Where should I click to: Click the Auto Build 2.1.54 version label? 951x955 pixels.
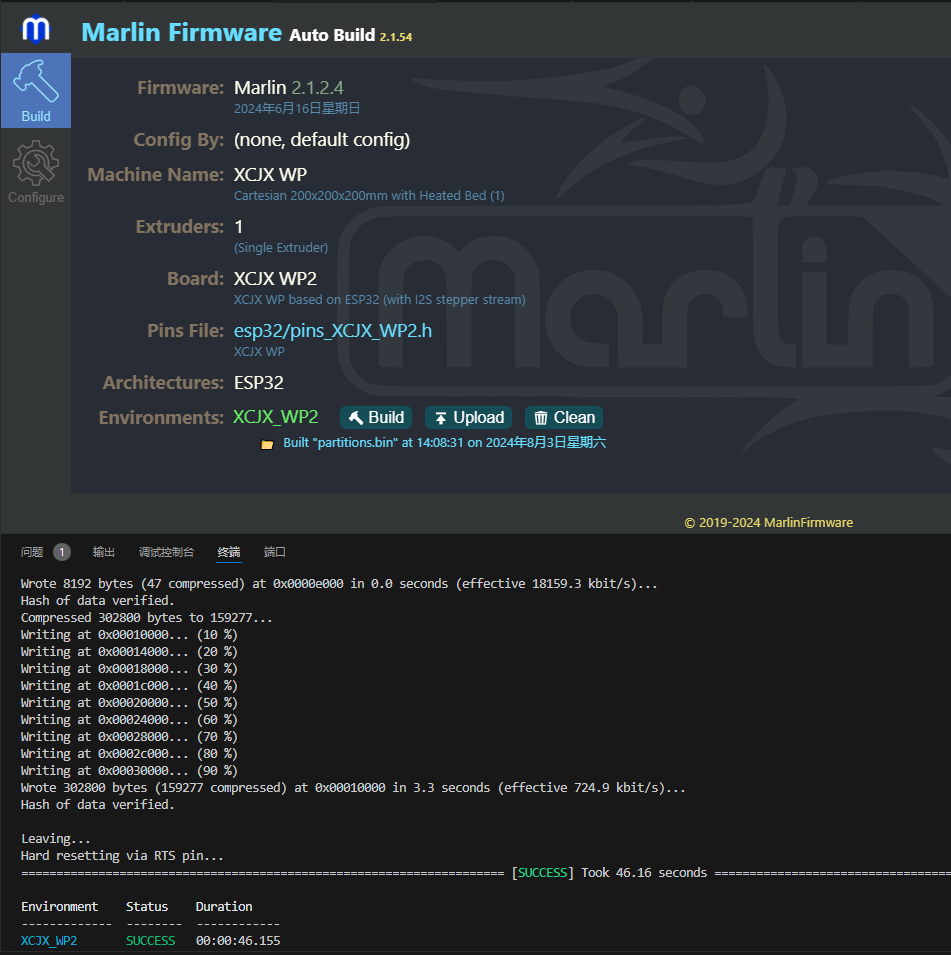coord(350,35)
